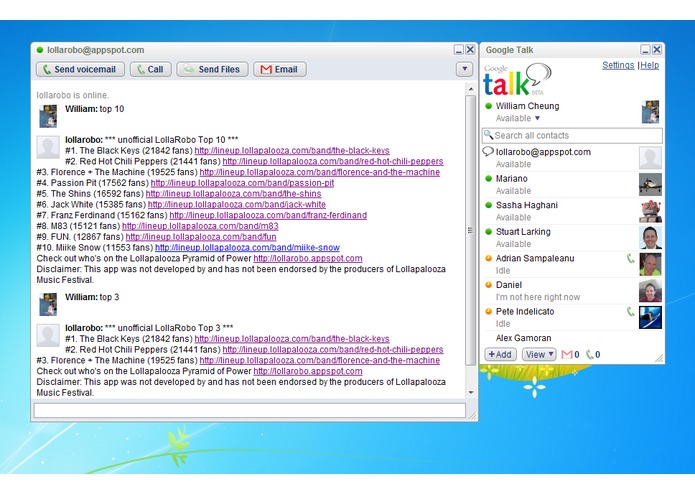Click Mariano's green status dot

[x=488, y=179]
